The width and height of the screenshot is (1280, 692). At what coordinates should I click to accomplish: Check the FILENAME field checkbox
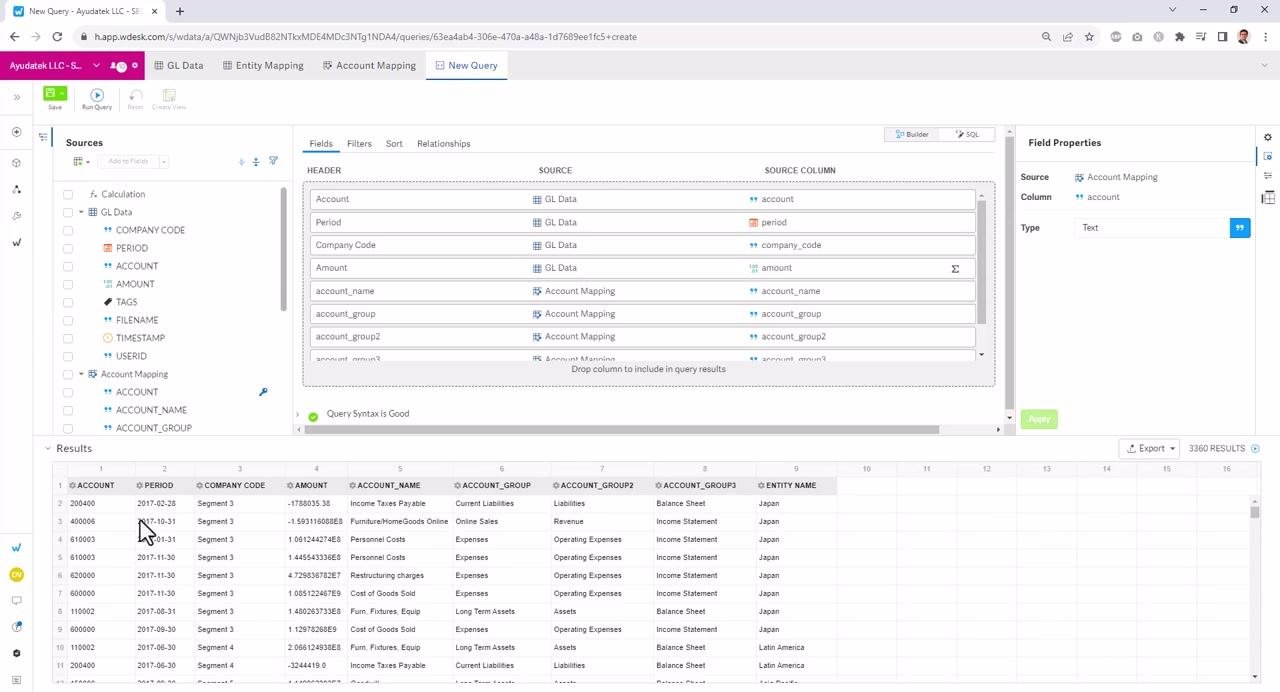[68, 320]
